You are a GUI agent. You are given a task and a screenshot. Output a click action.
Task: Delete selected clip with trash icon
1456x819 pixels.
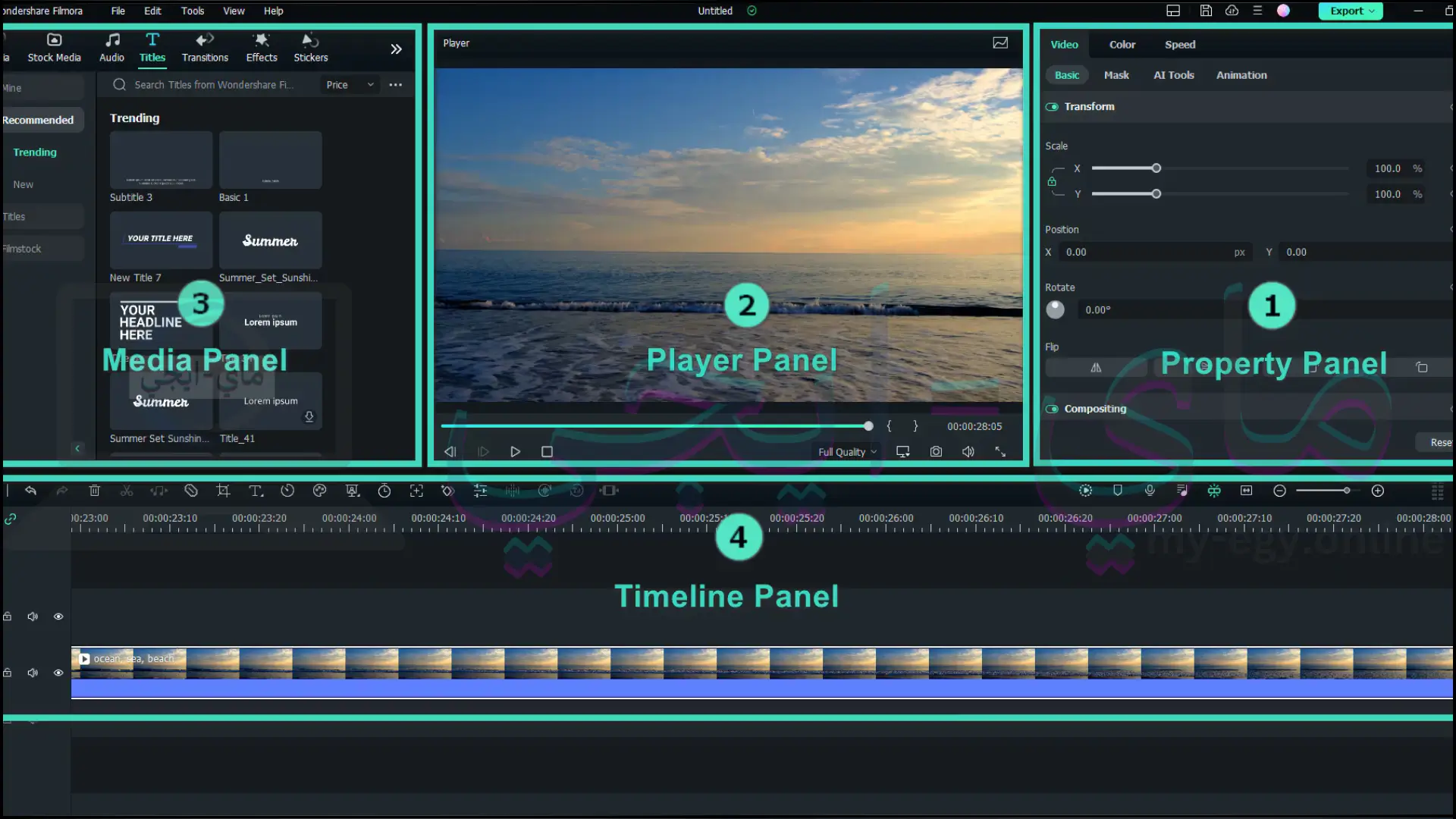point(95,491)
